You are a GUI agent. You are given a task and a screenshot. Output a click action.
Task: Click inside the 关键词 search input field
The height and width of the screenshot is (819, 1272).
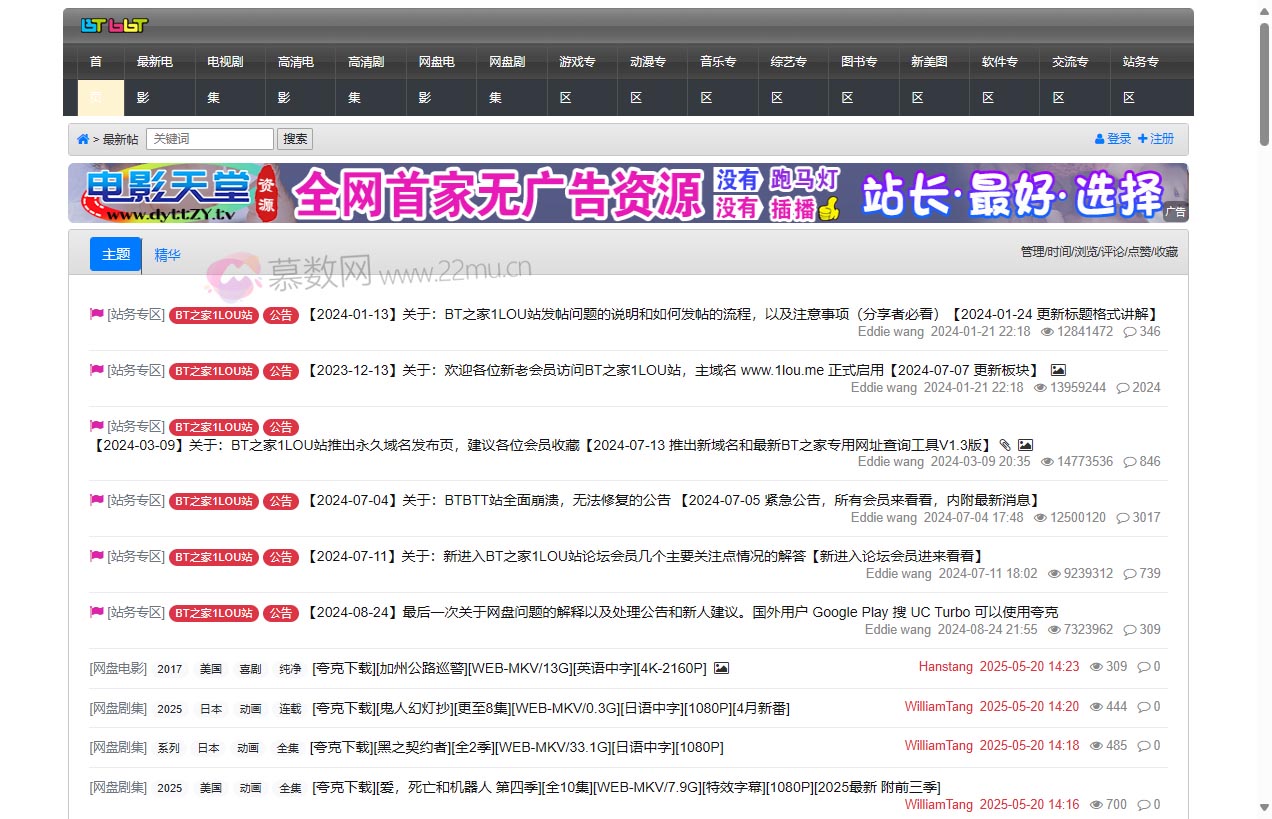pos(210,138)
